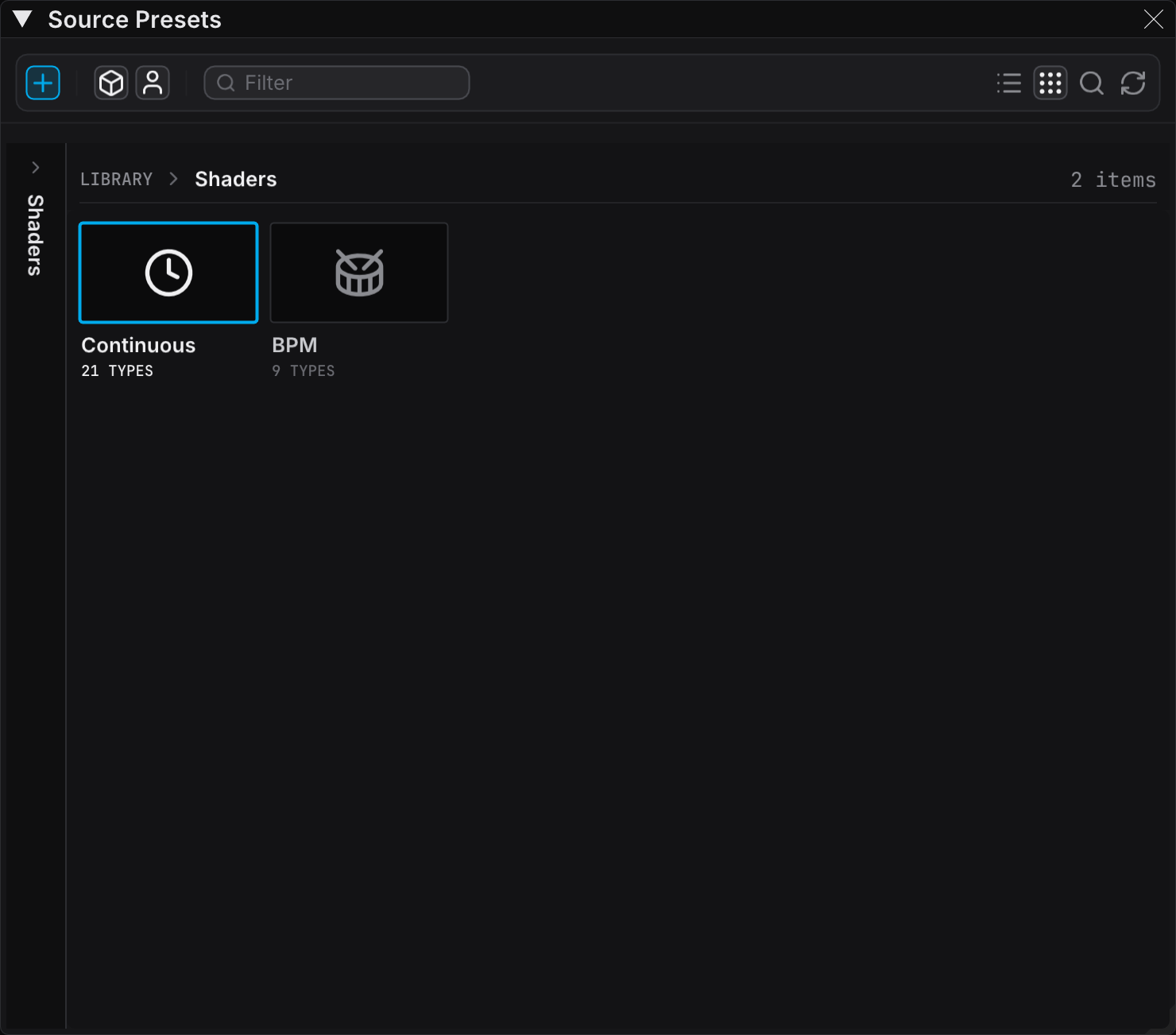Switch to grid view

point(1050,83)
